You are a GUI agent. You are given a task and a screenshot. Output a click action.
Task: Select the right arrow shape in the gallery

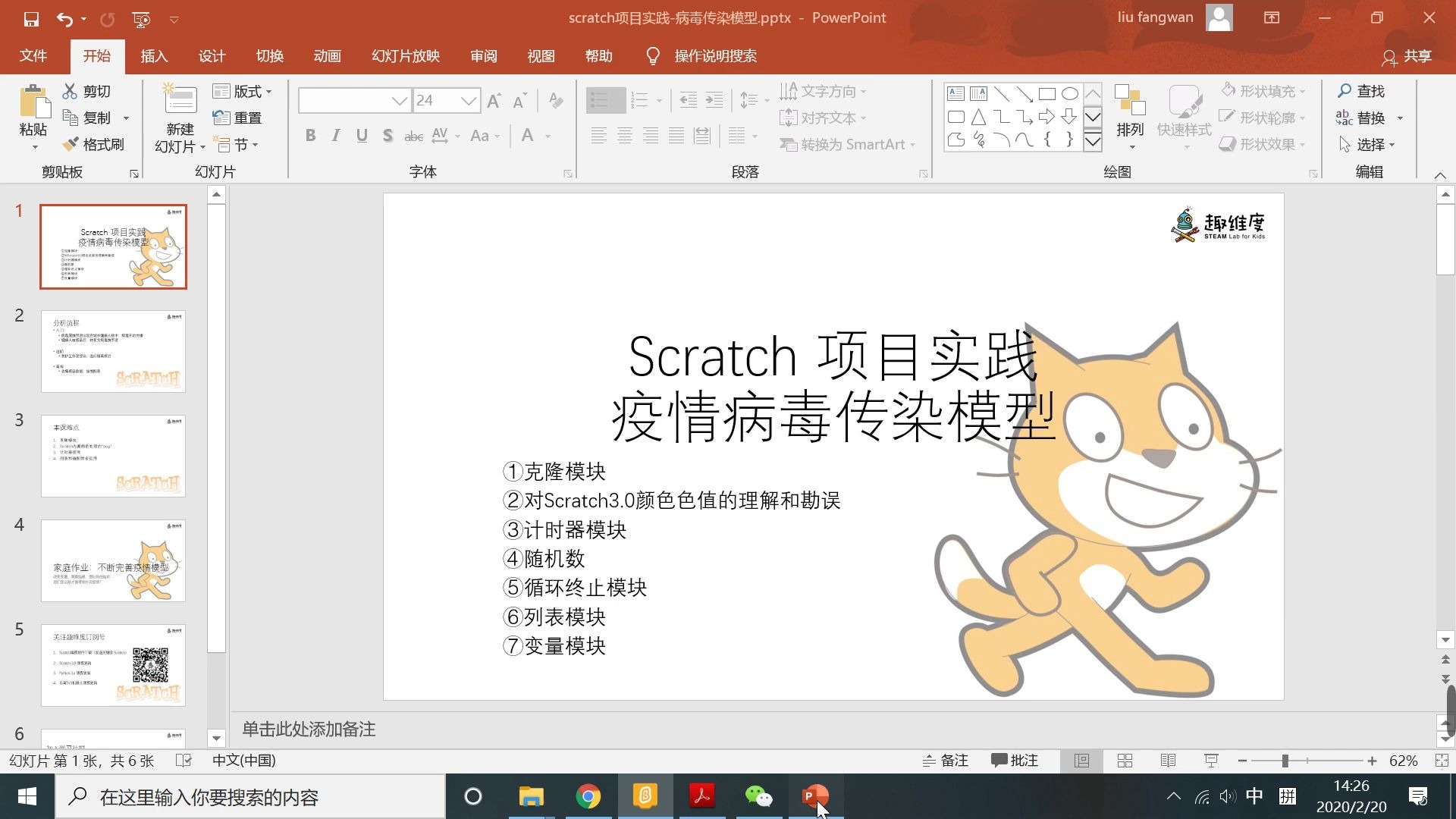(x=1047, y=117)
